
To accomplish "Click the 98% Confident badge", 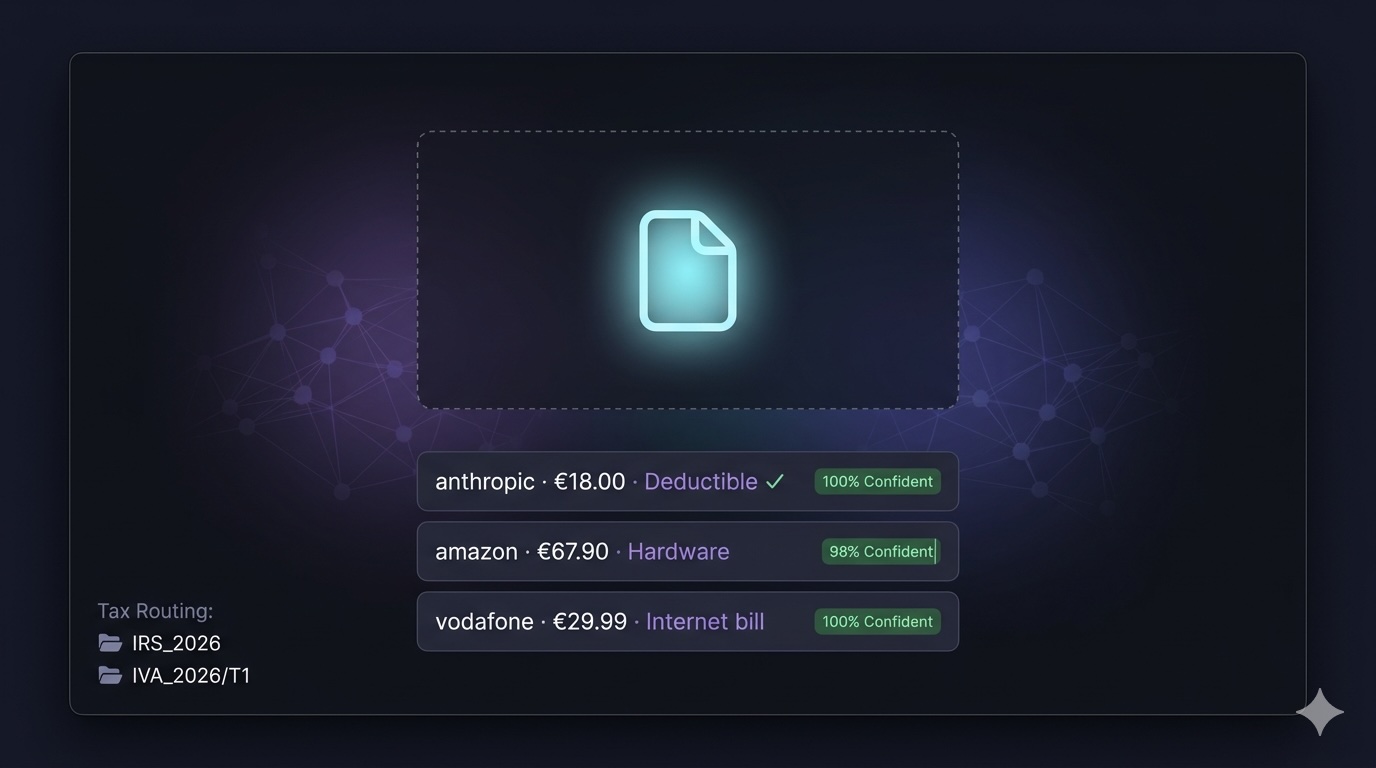I will click(x=880, y=552).
